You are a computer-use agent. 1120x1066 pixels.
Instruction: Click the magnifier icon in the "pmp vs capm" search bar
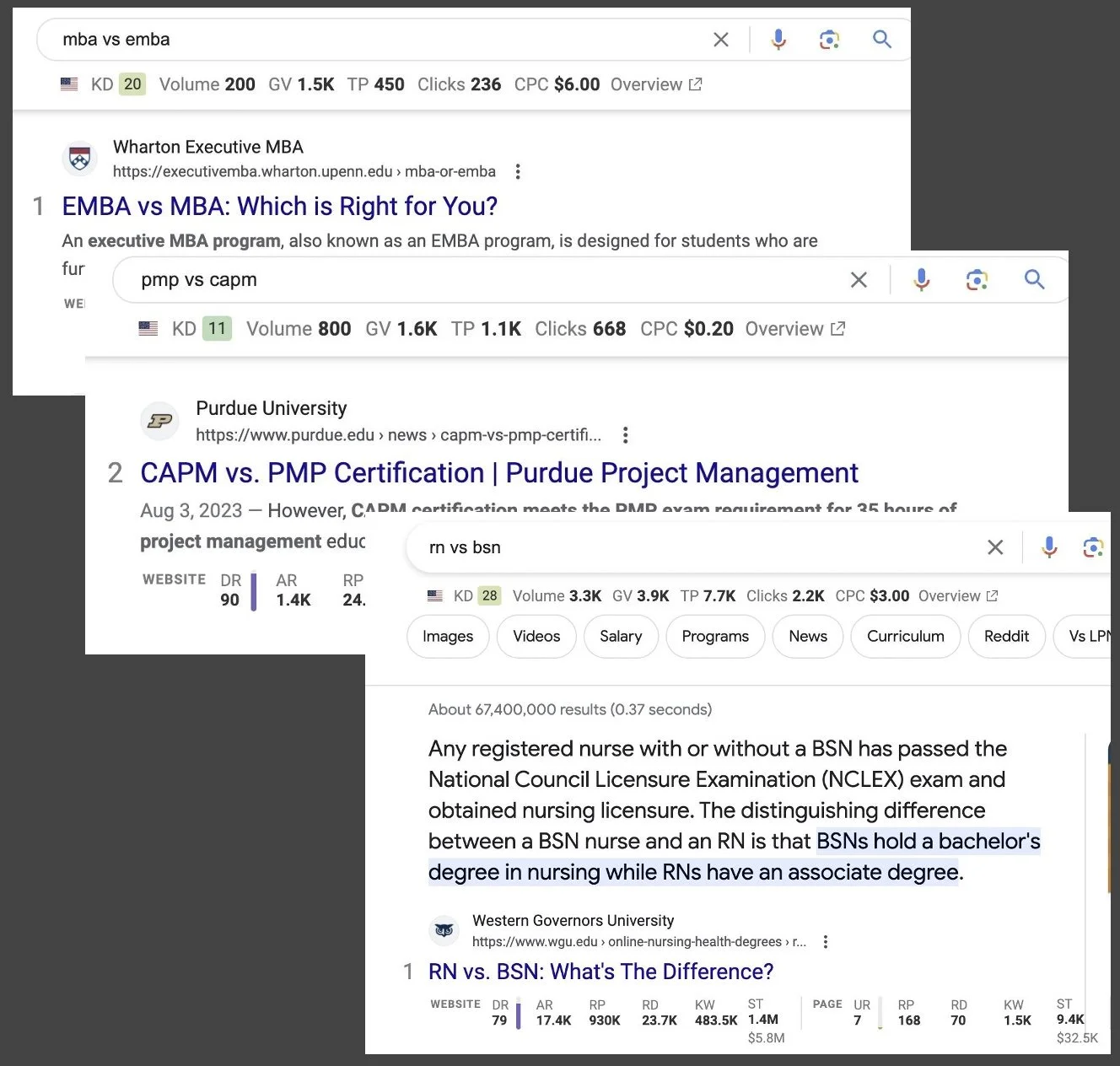[1035, 280]
